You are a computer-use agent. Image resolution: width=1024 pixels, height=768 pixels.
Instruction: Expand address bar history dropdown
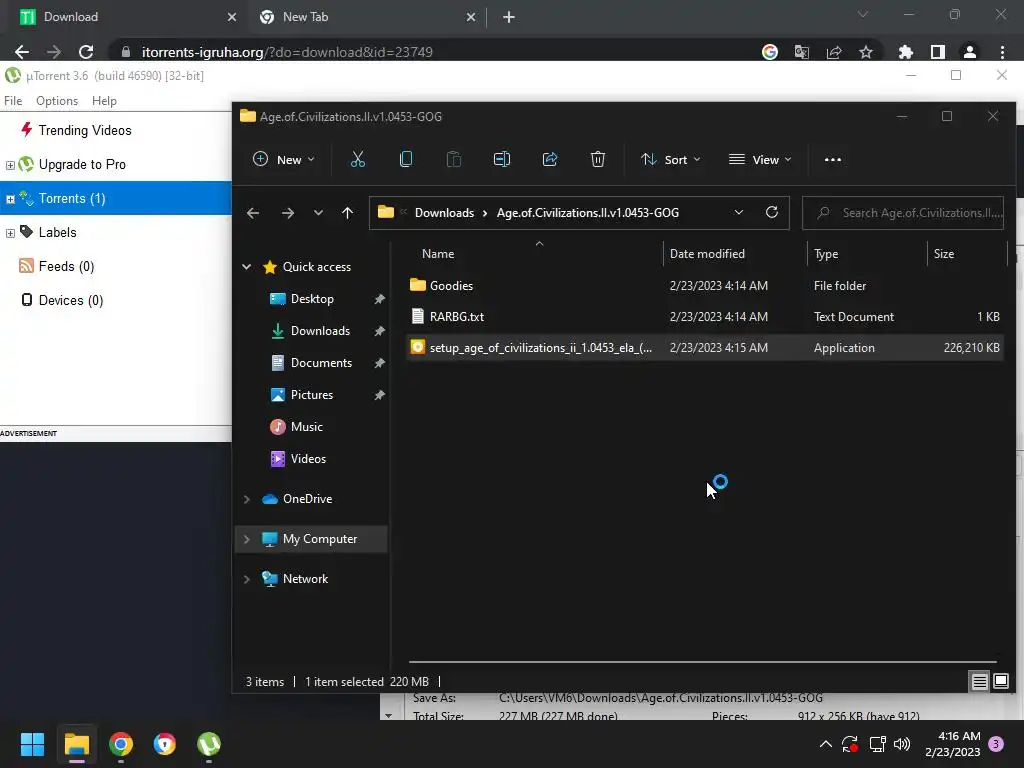(x=739, y=212)
